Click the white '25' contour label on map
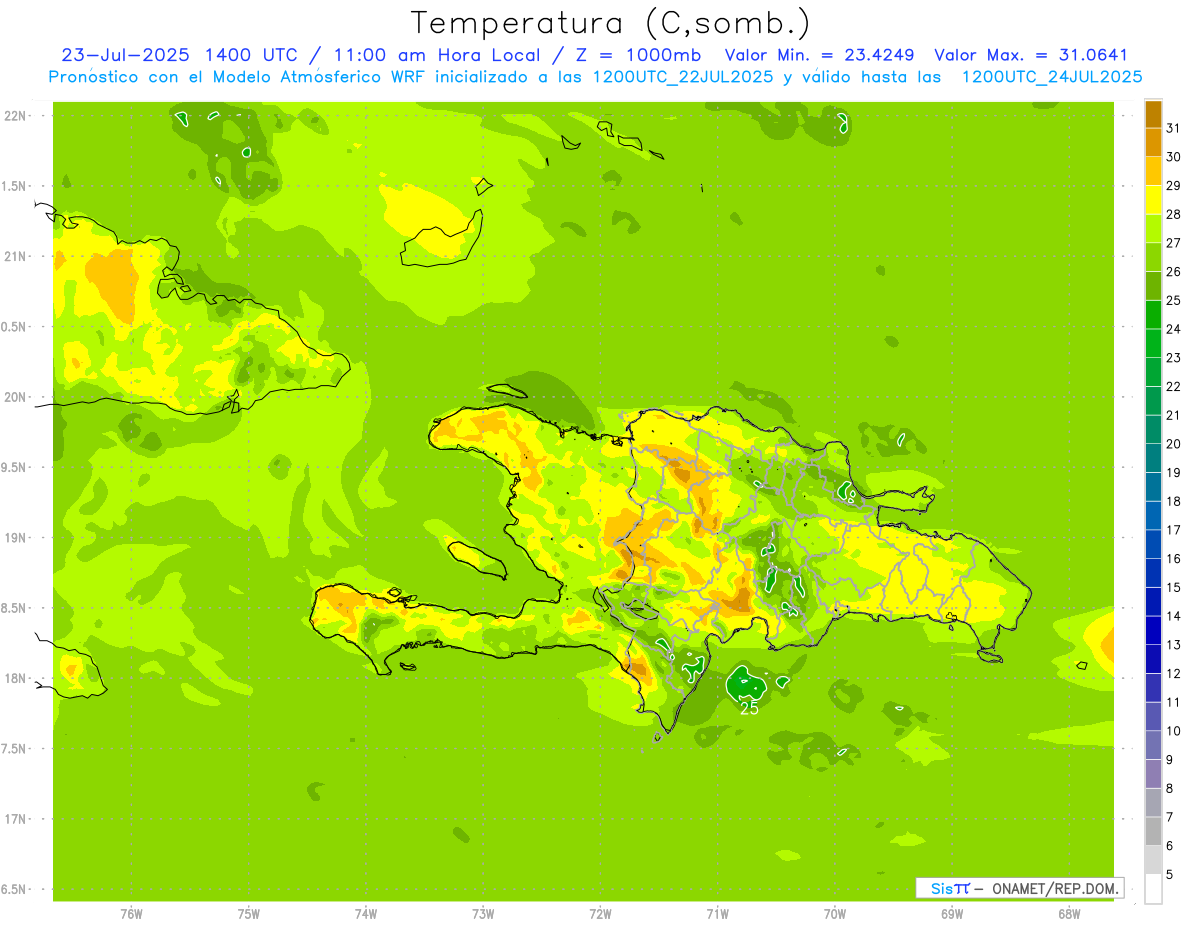This screenshot has width=1200, height=927. (749, 708)
